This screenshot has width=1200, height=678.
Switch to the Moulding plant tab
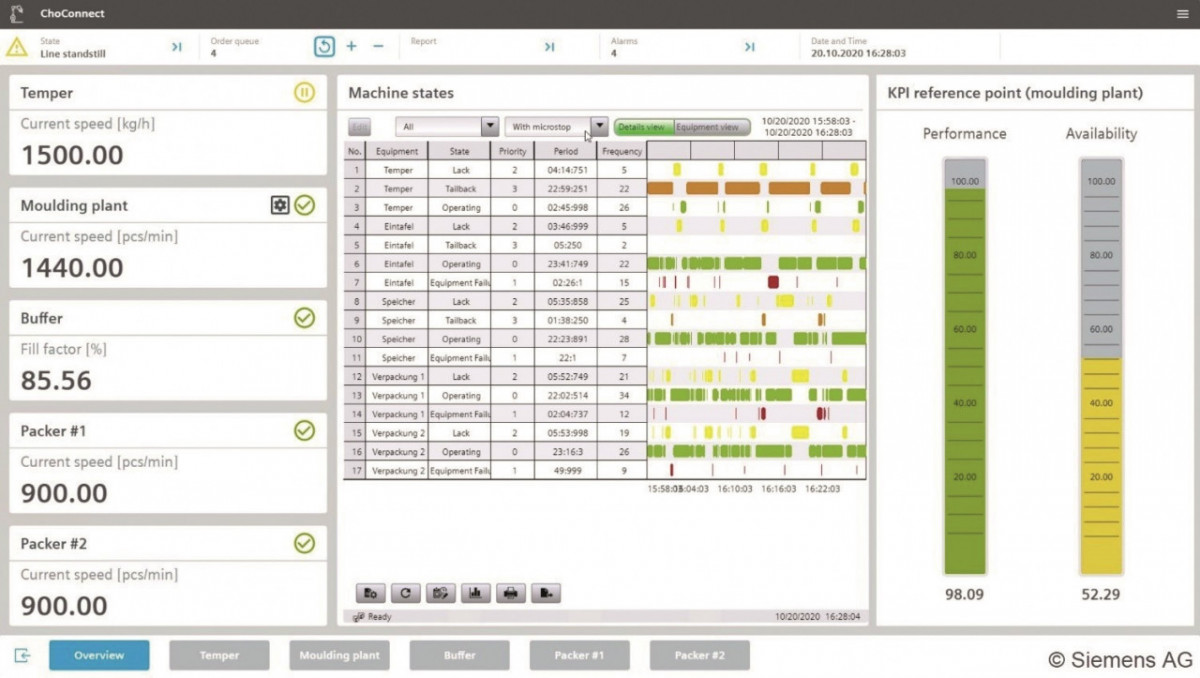pos(339,656)
